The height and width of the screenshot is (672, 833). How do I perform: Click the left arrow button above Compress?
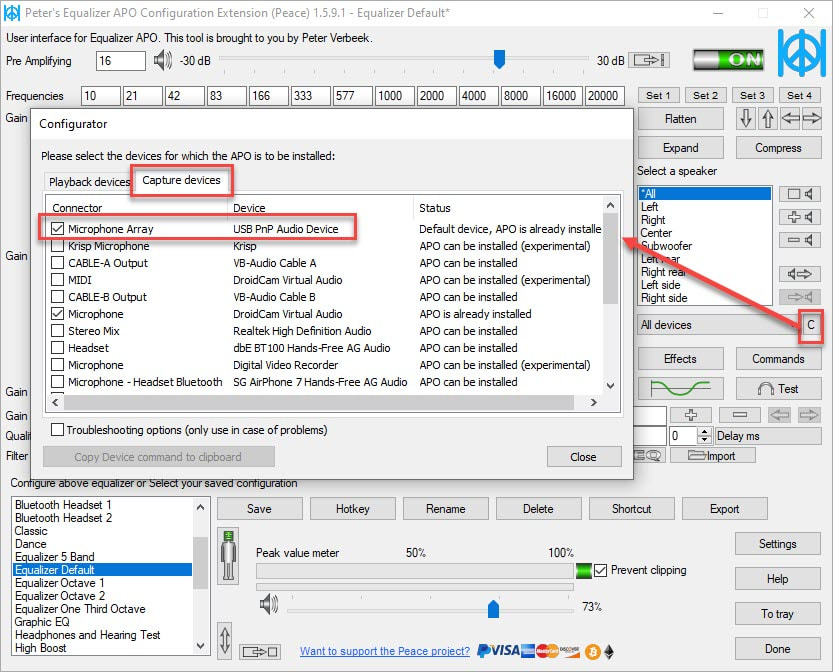[790, 118]
